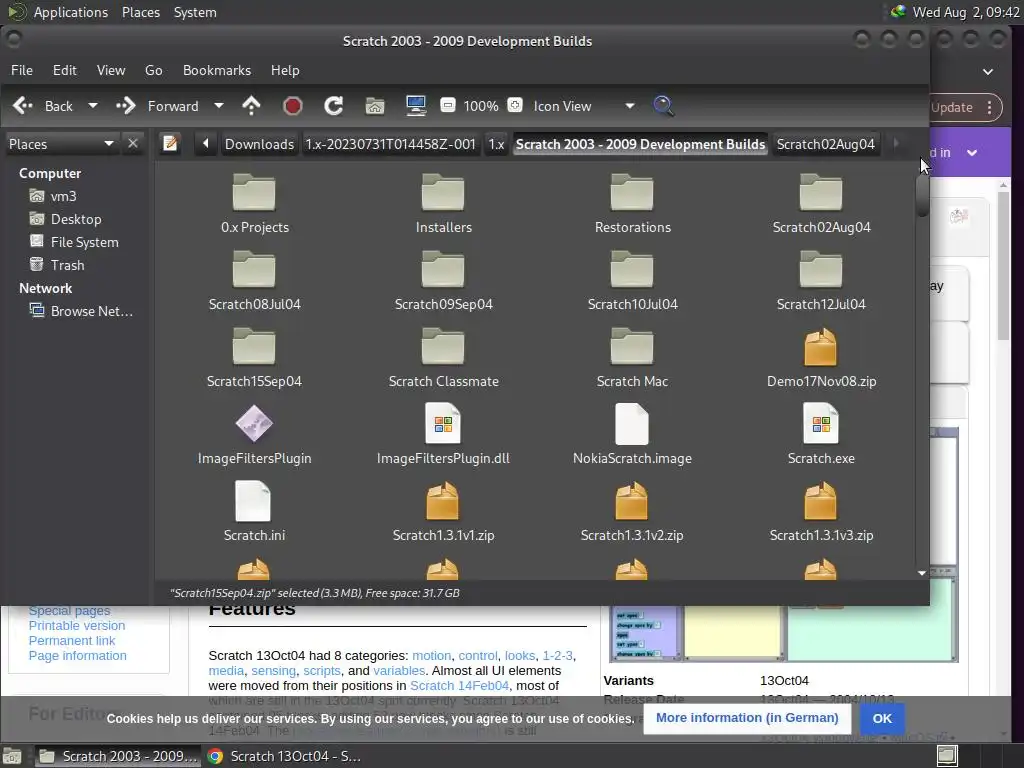Select the Scratch1.3.1v1.zip archive
The image size is (1024, 768).
pos(443,512)
